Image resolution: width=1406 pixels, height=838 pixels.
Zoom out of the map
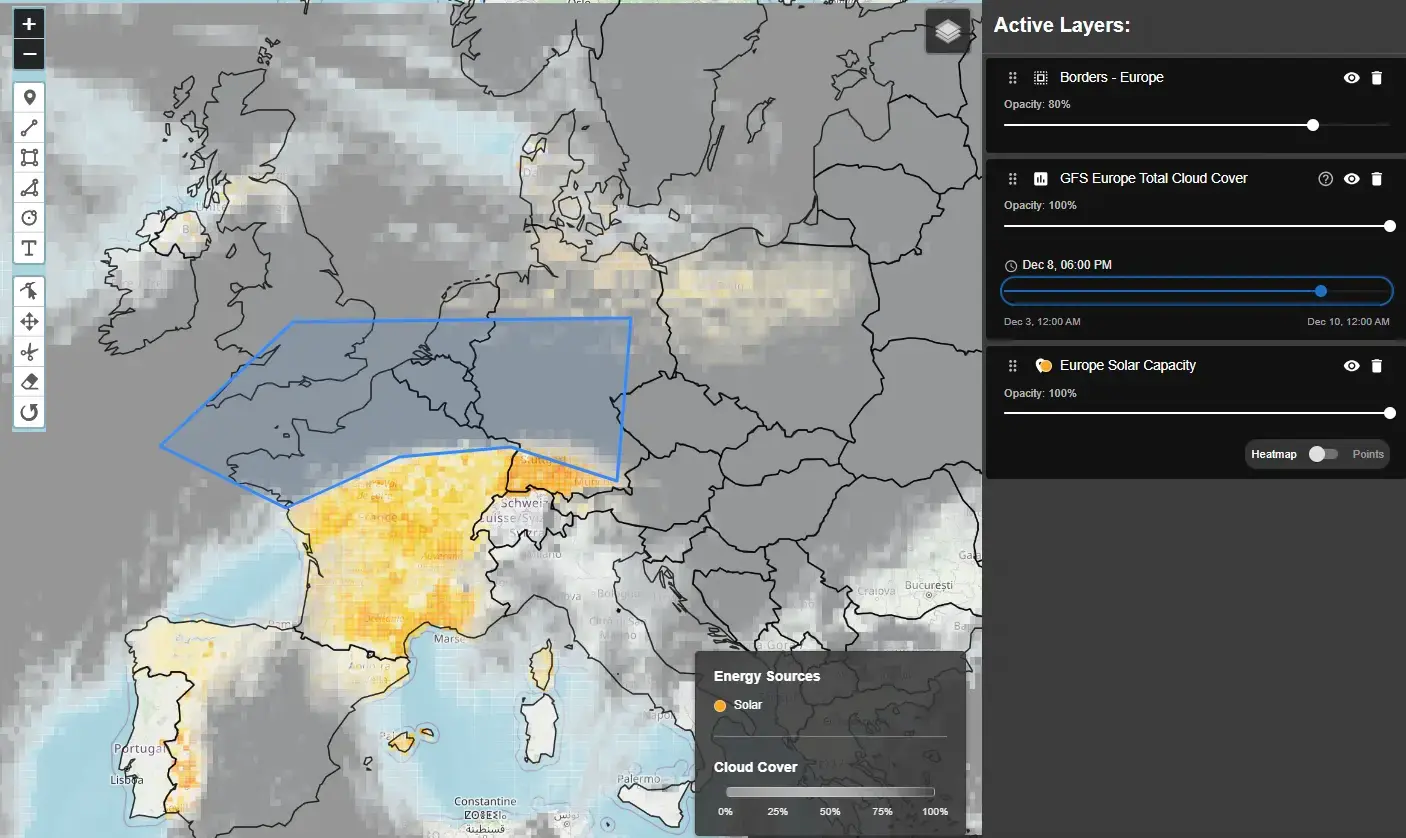29,53
